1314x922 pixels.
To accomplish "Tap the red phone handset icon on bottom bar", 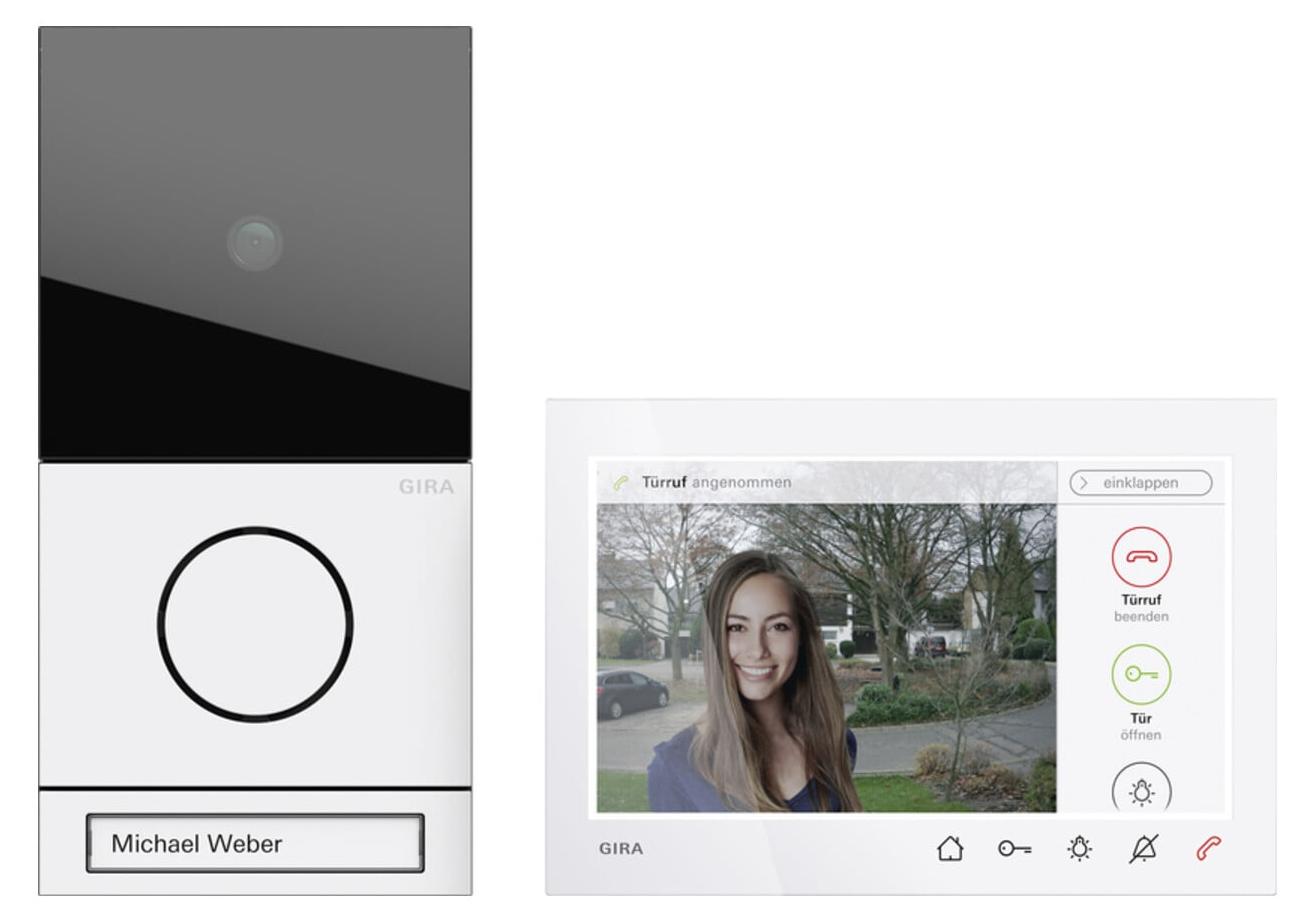I will pyautogui.click(x=1208, y=849).
